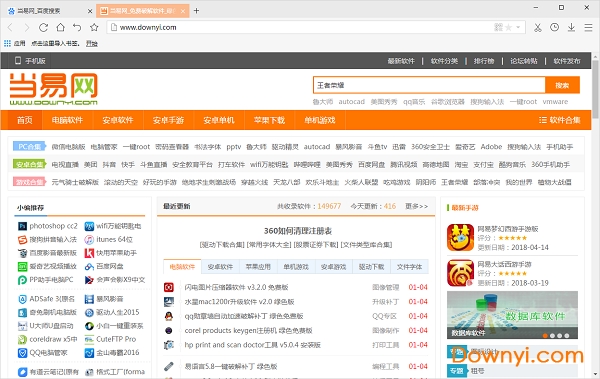Open the downloads arrow icon
Viewport: 600px width, 379px height.
point(571,27)
